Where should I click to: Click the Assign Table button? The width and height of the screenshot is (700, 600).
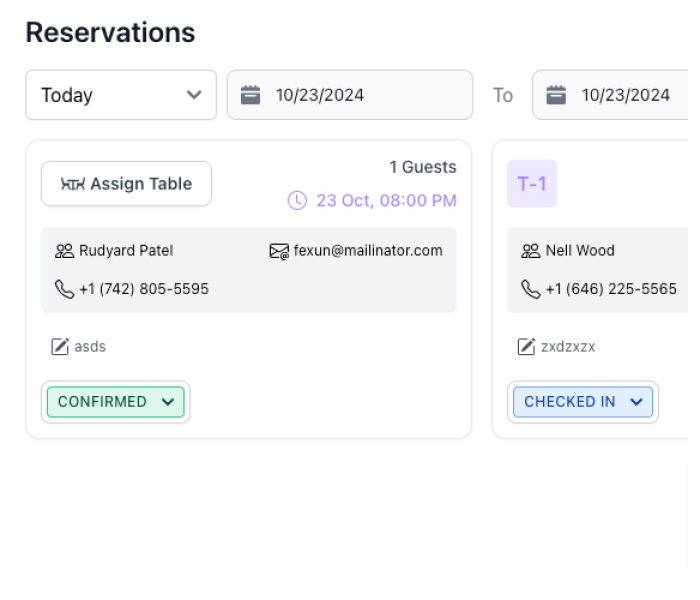(126, 184)
